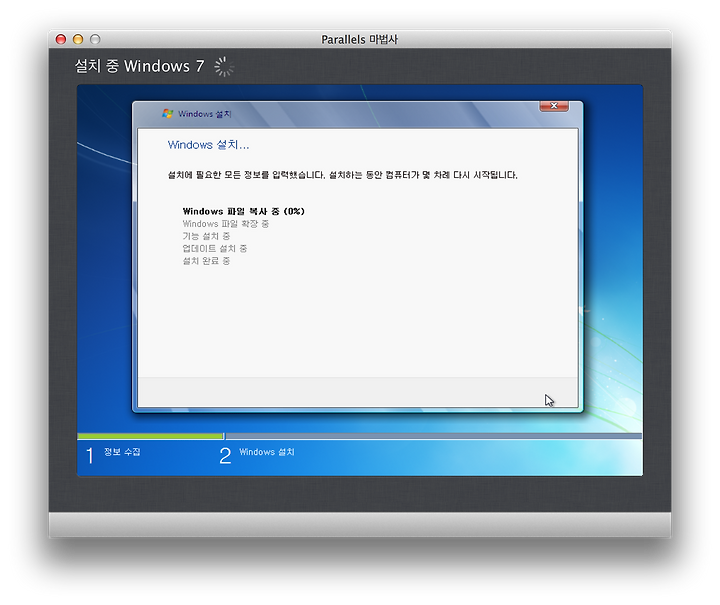The image size is (720, 605).
Task: Click the 'Parallels 마법사' window title
Action: tap(360, 39)
